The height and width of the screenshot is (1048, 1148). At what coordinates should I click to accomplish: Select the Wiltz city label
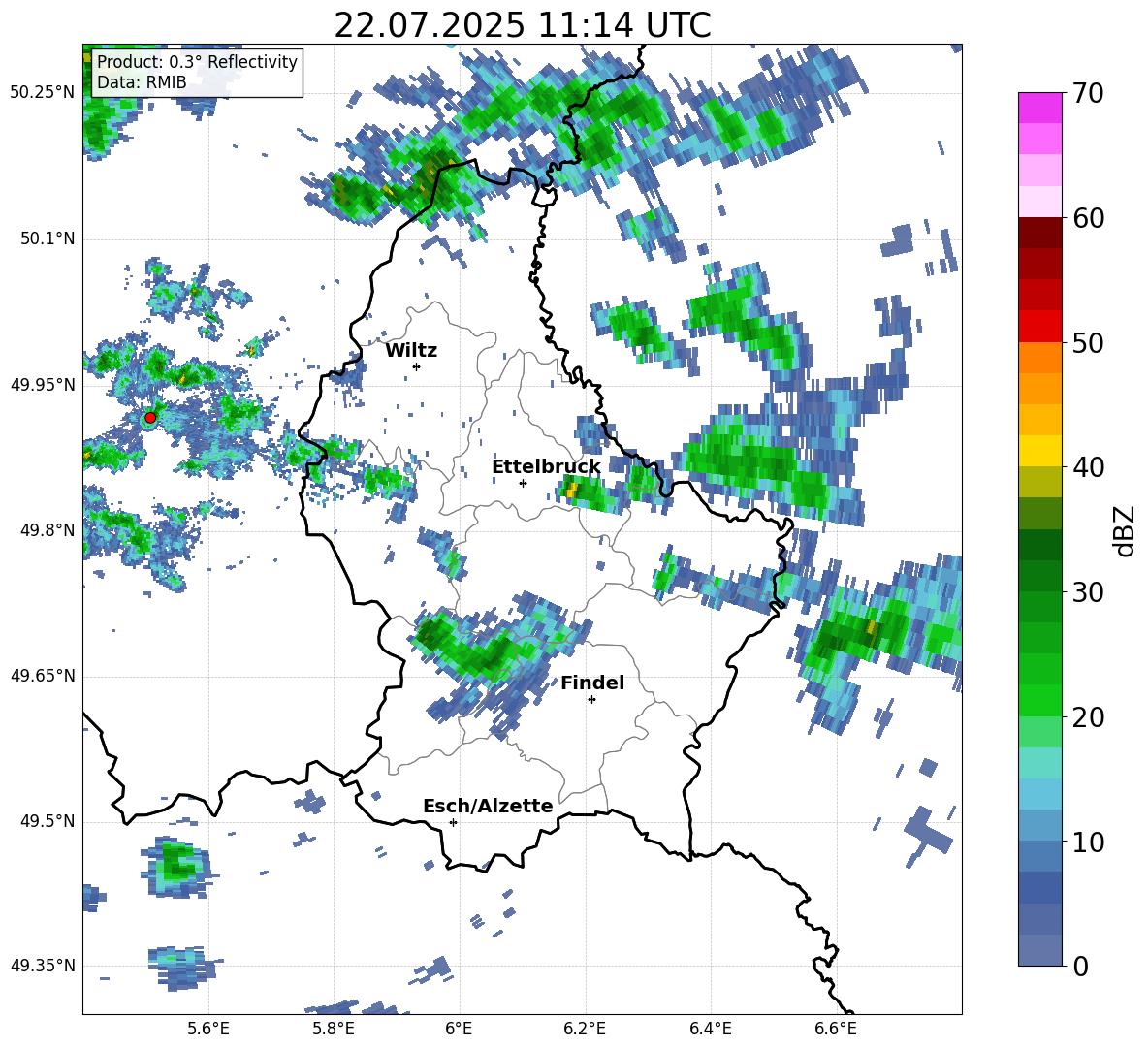click(x=411, y=351)
